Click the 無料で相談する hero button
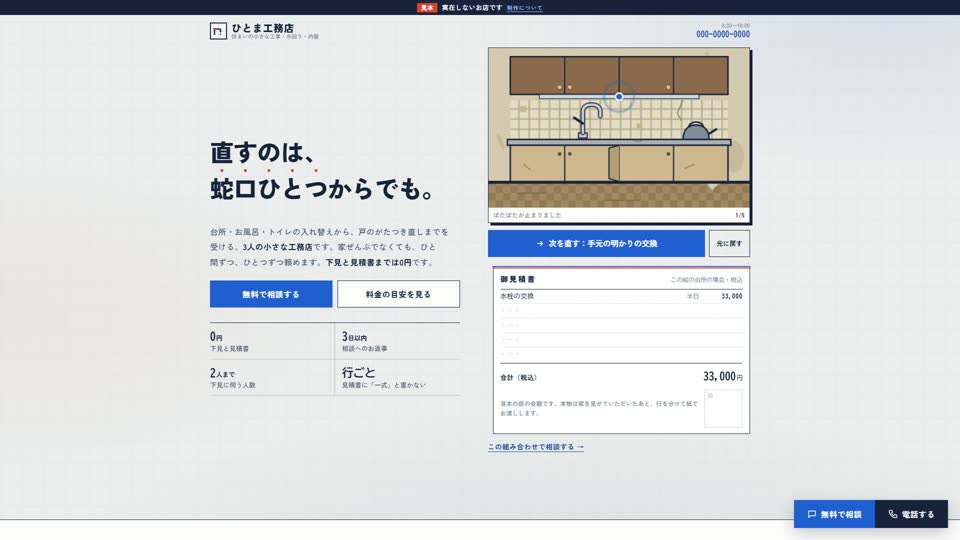Screen dimensions: 960x540 click(x=271, y=294)
